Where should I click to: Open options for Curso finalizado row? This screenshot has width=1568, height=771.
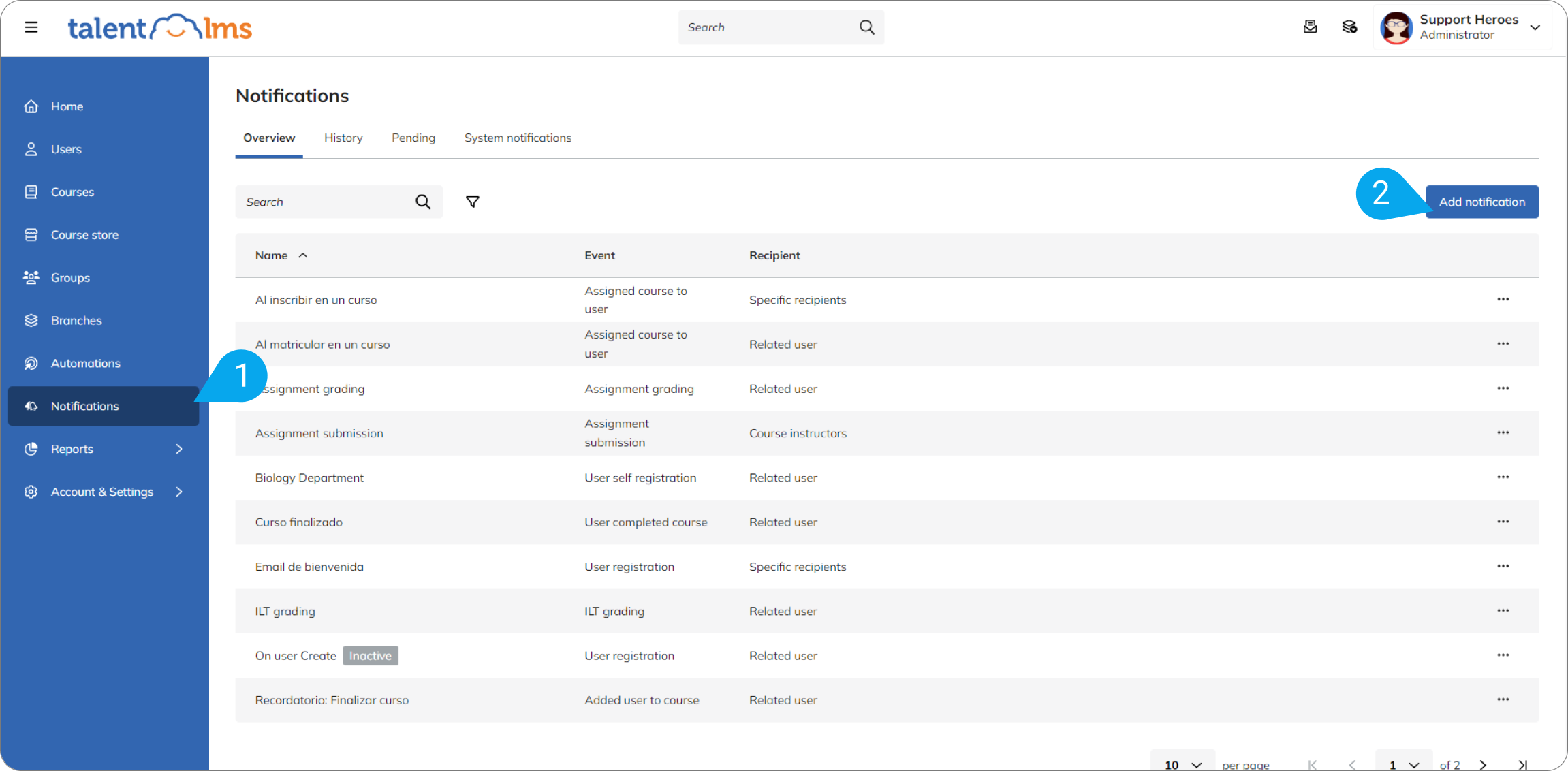[x=1503, y=522]
